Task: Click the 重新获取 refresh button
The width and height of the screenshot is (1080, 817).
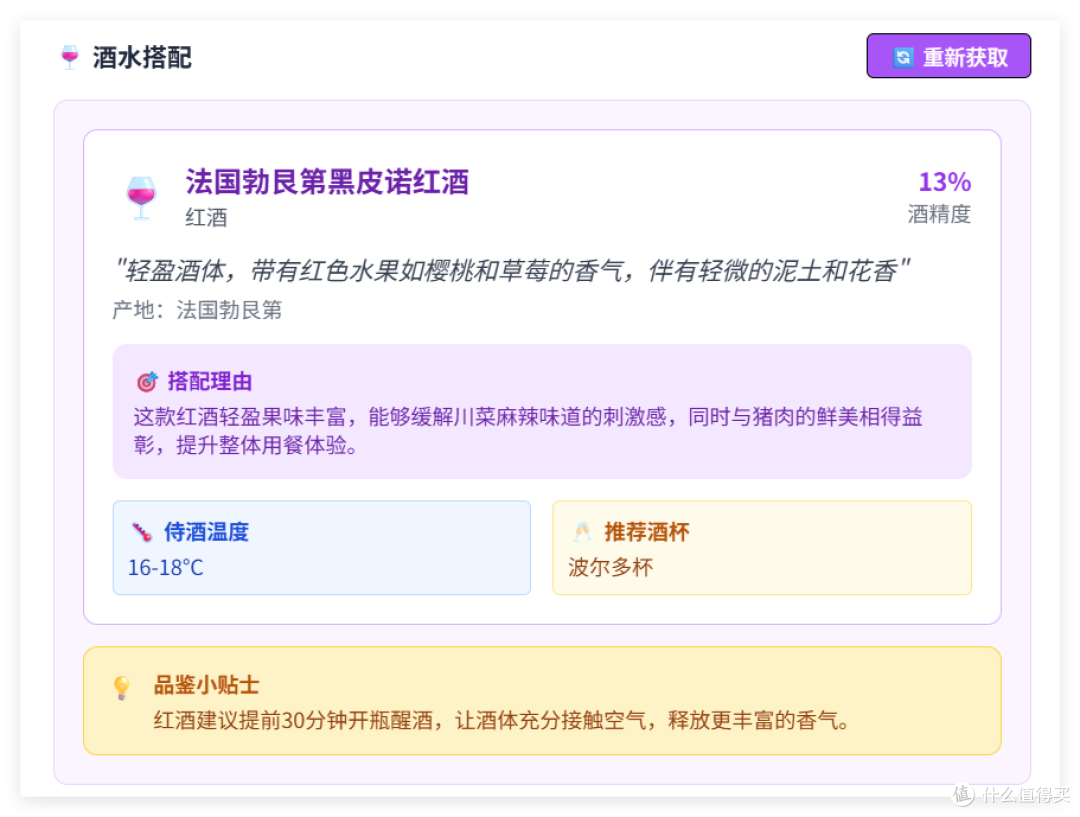Action: point(948,56)
